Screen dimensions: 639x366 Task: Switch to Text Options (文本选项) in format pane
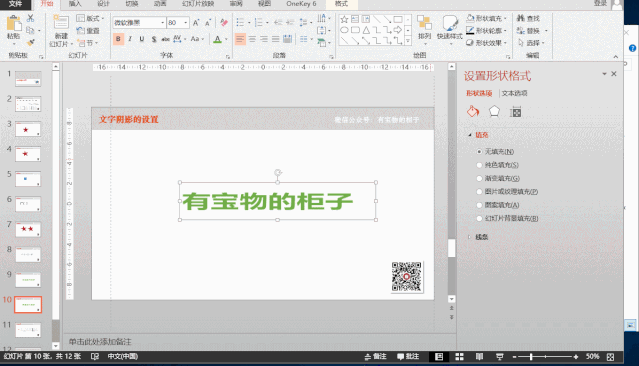click(514, 93)
